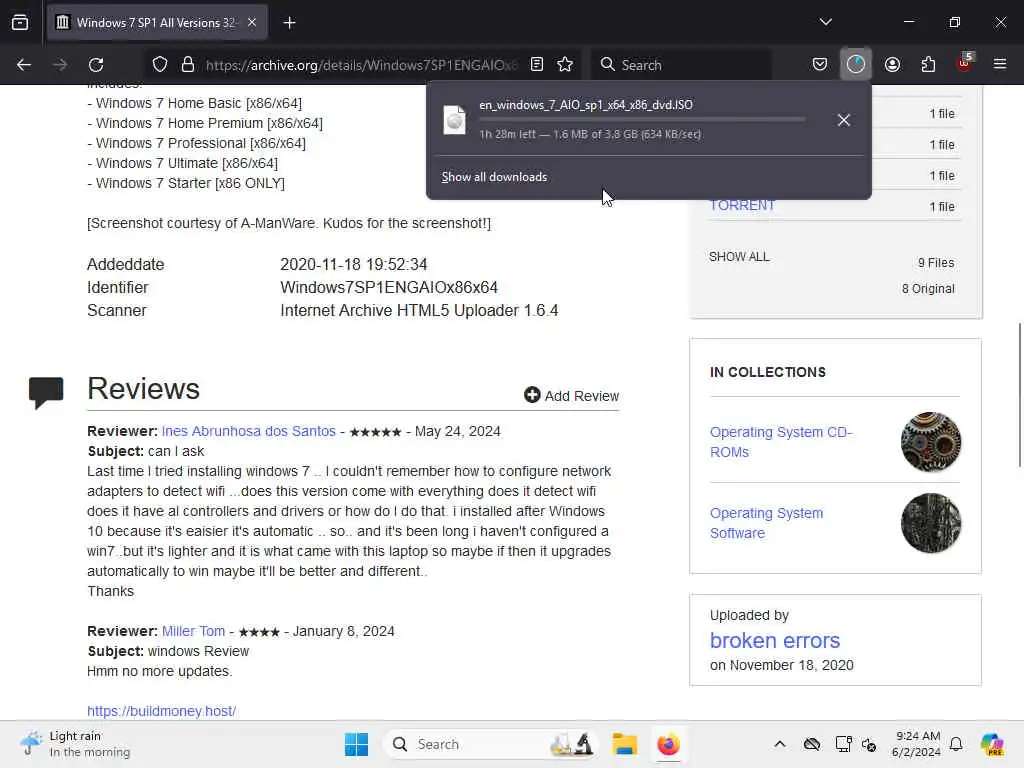This screenshot has height=768, width=1024.
Task: Open the Windows Start menu
Action: click(357, 744)
